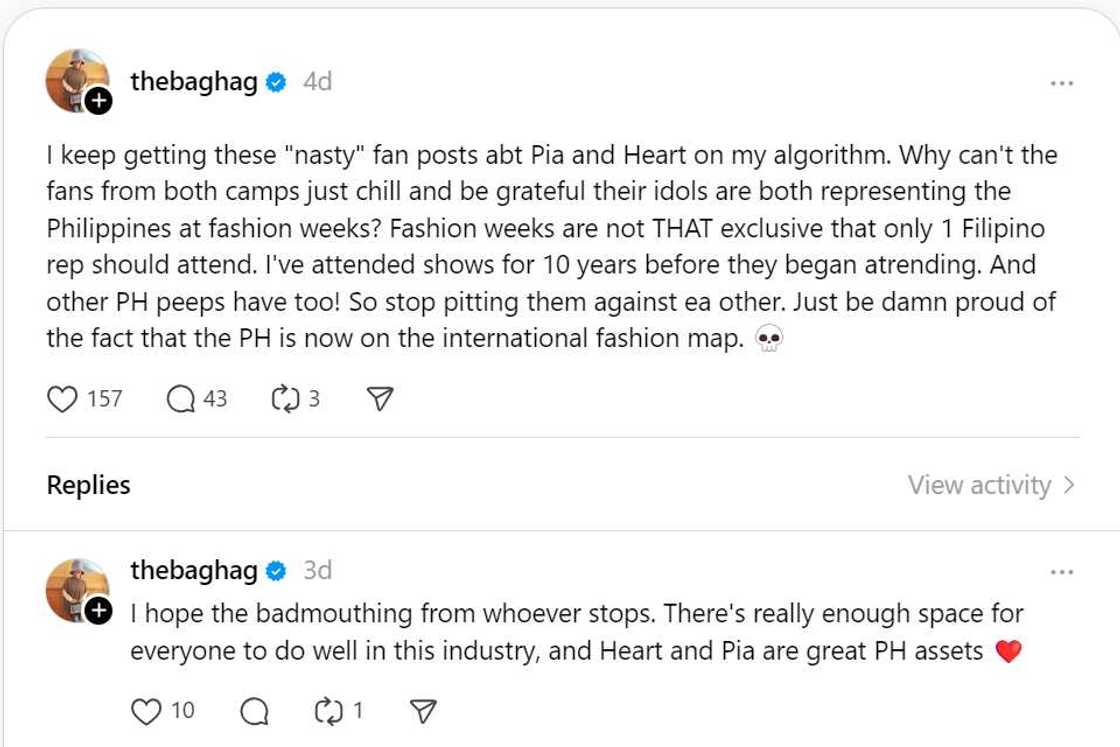Open comments on the main post
1120x747 pixels.
pos(181,399)
